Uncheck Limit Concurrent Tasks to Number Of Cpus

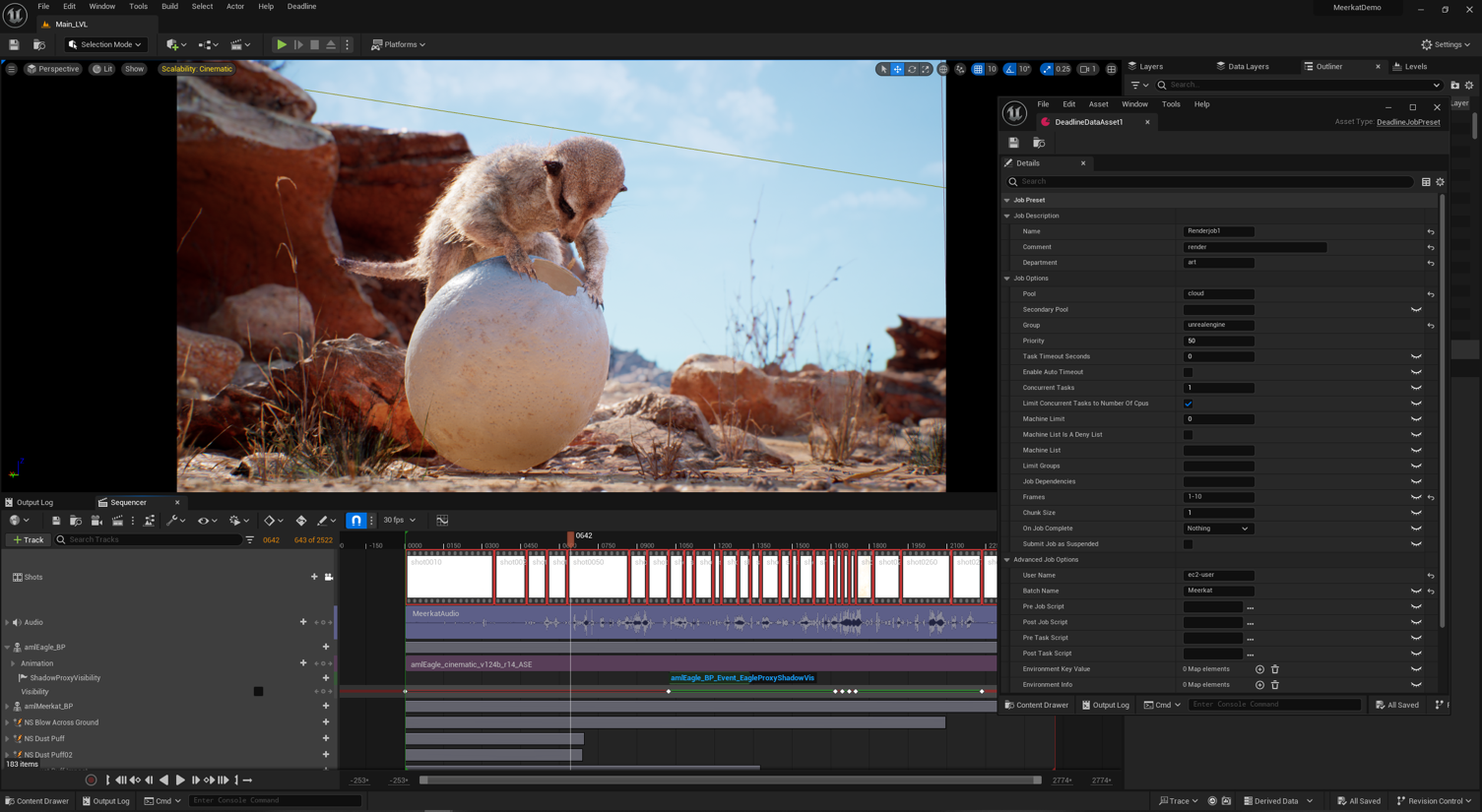pos(1189,403)
